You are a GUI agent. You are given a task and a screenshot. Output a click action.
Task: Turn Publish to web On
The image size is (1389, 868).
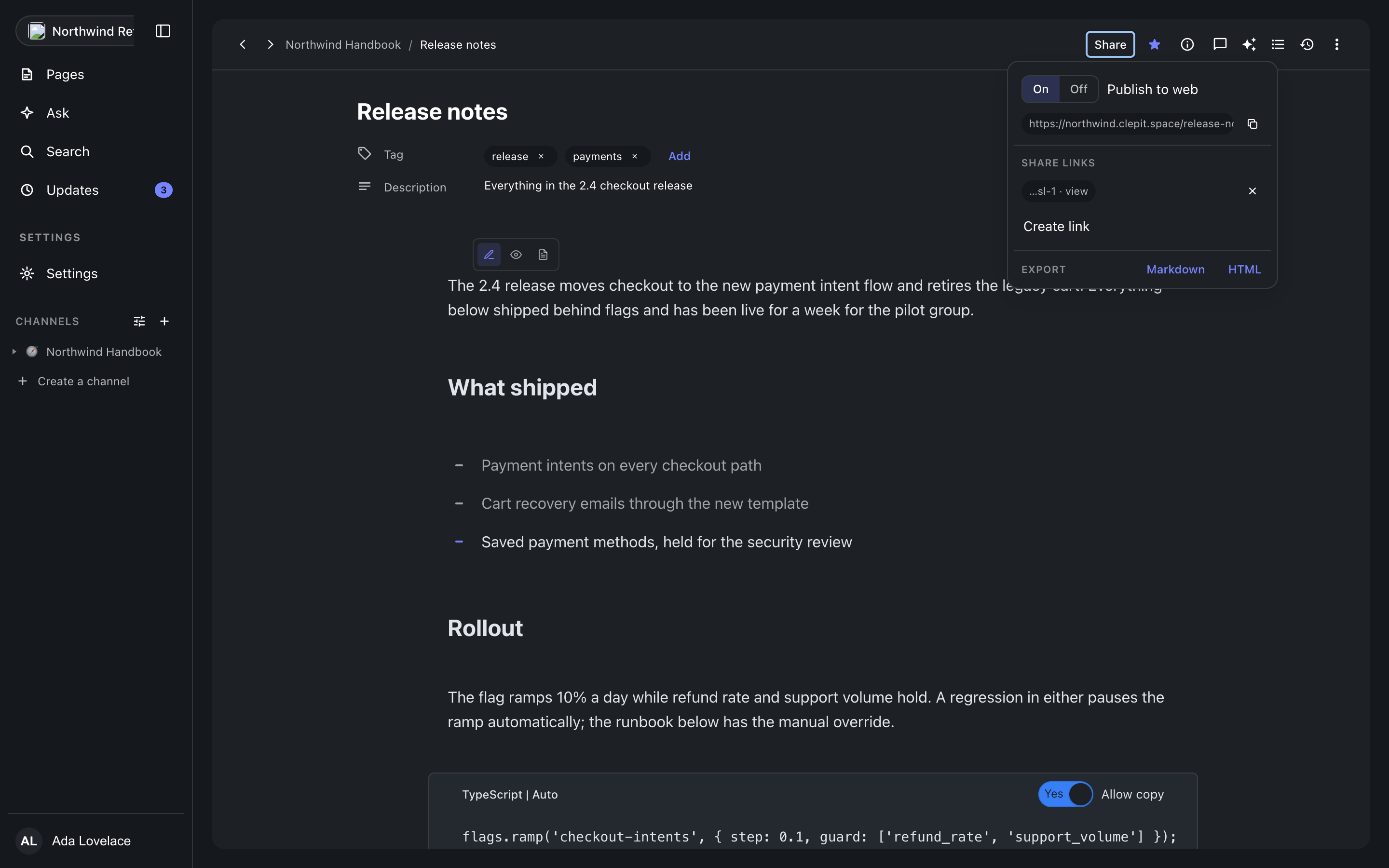[1041, 89]
